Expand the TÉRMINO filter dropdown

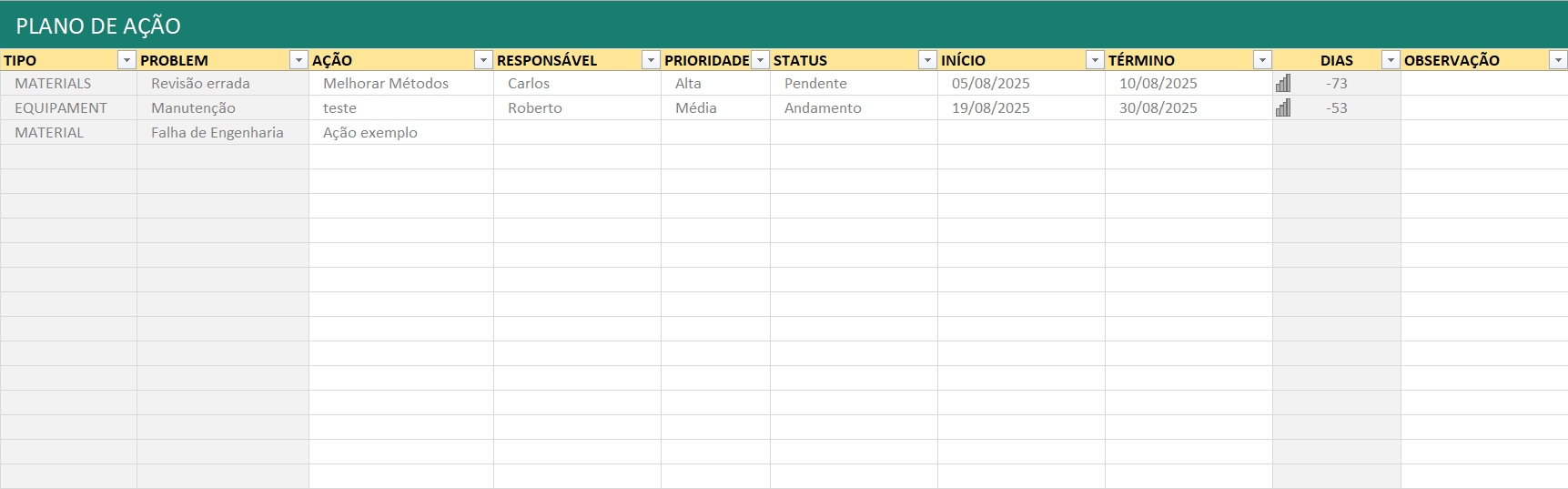click(x=1262, y=60)
